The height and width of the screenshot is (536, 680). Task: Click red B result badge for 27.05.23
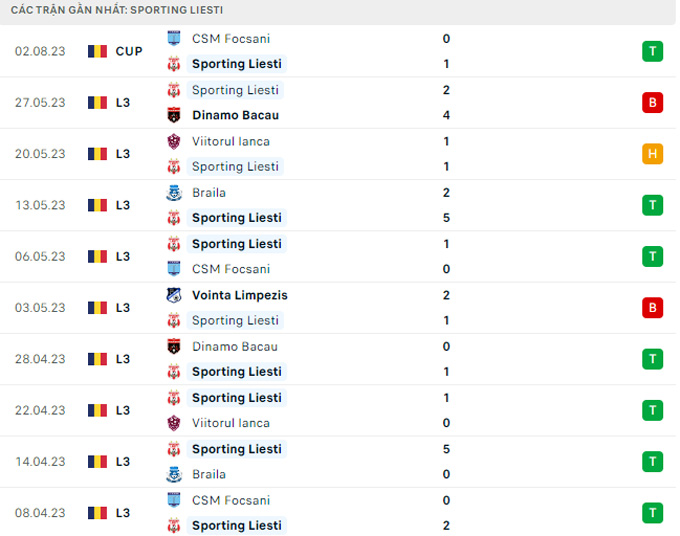point(652,102)
